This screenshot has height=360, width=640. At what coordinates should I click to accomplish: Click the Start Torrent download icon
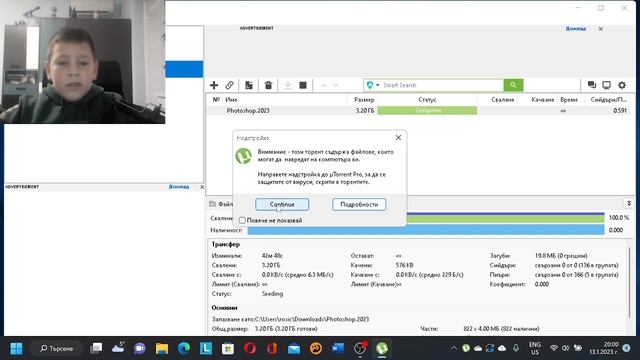pyautogui.click(x=288, y=85)
